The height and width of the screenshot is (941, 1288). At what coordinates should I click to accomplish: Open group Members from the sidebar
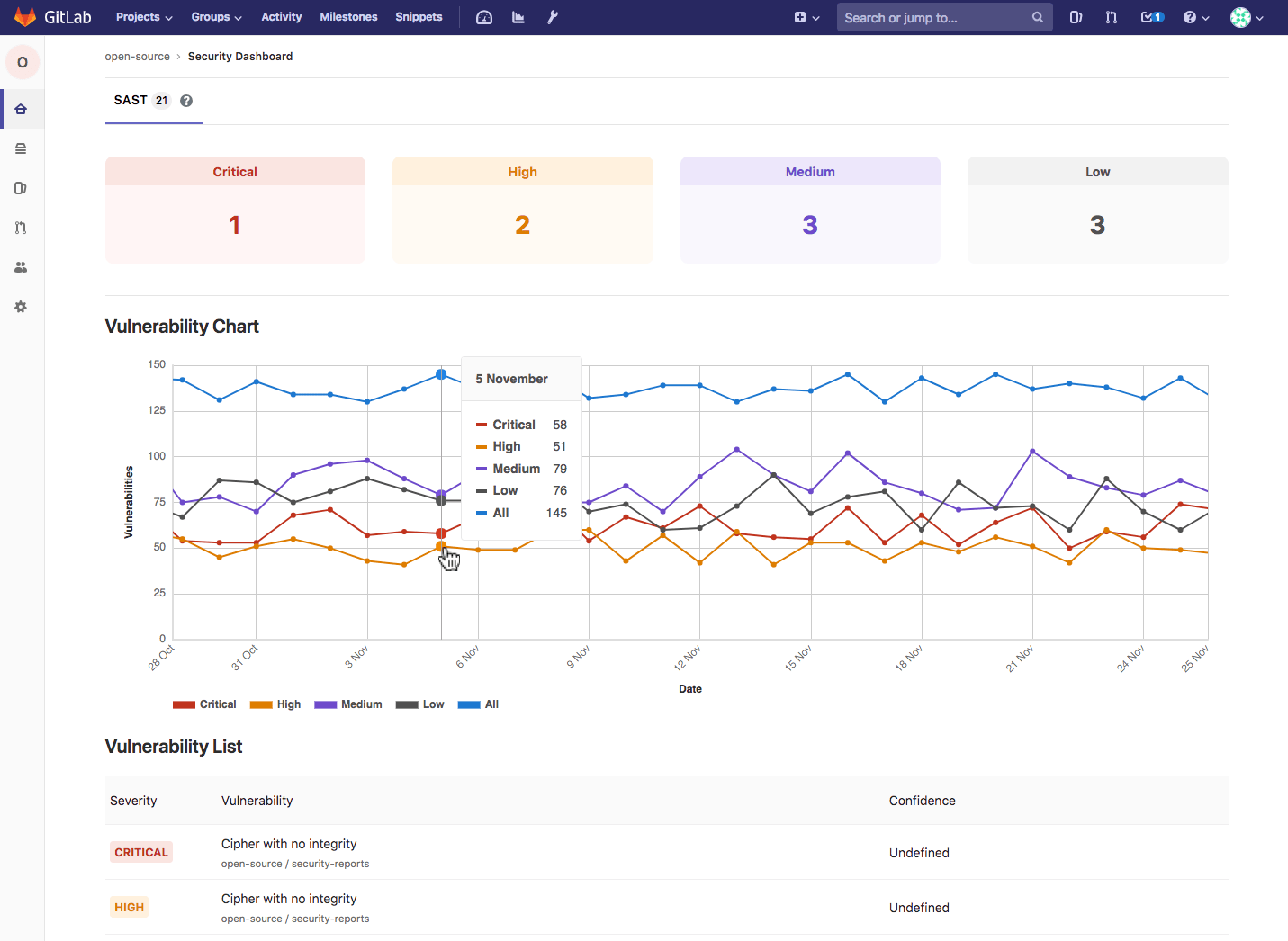20,267
